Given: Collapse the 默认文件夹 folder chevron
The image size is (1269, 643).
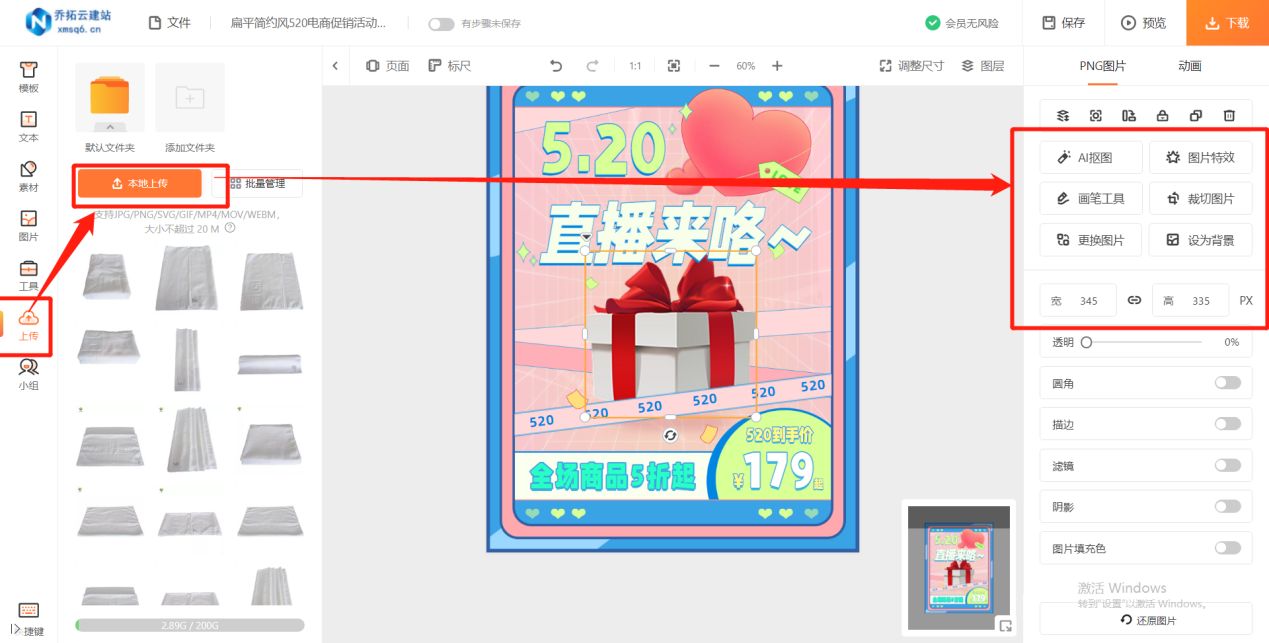Looking at the screenshot, I should (109, 128).
